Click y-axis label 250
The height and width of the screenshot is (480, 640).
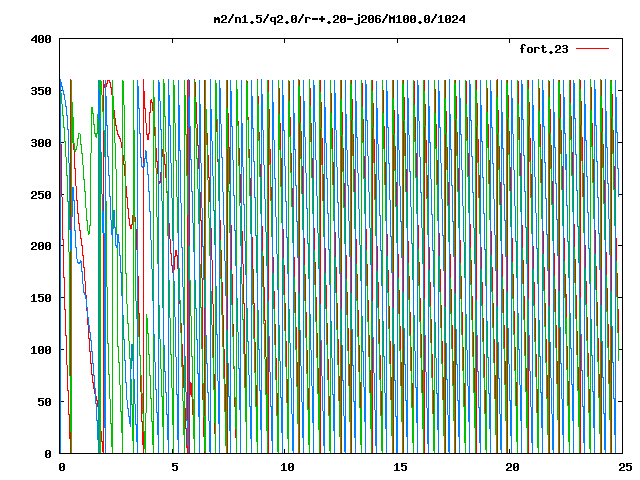41,195
